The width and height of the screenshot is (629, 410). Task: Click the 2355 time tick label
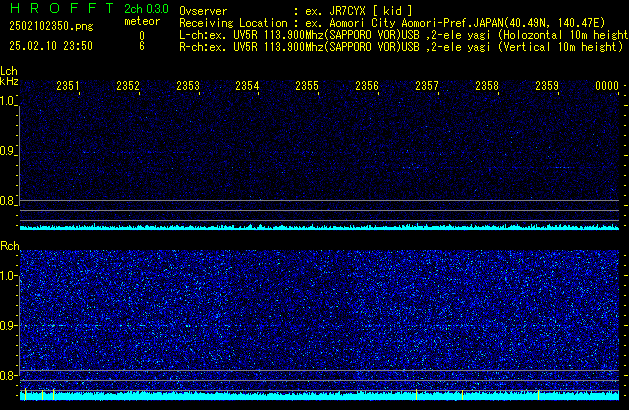[307, 86]
